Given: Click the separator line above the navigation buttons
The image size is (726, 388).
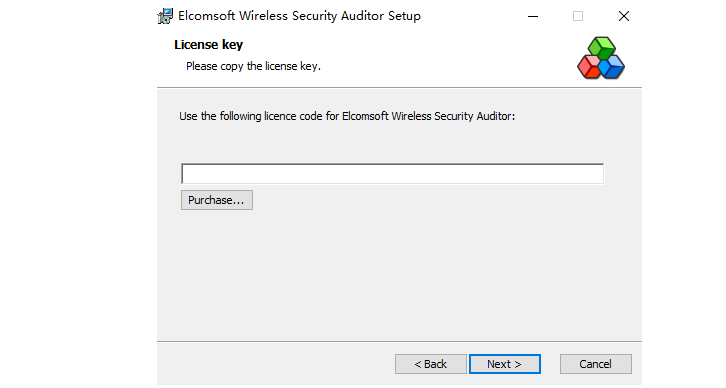Looking at the screenshot, I should pyautogui.click(x=399, y=341).
